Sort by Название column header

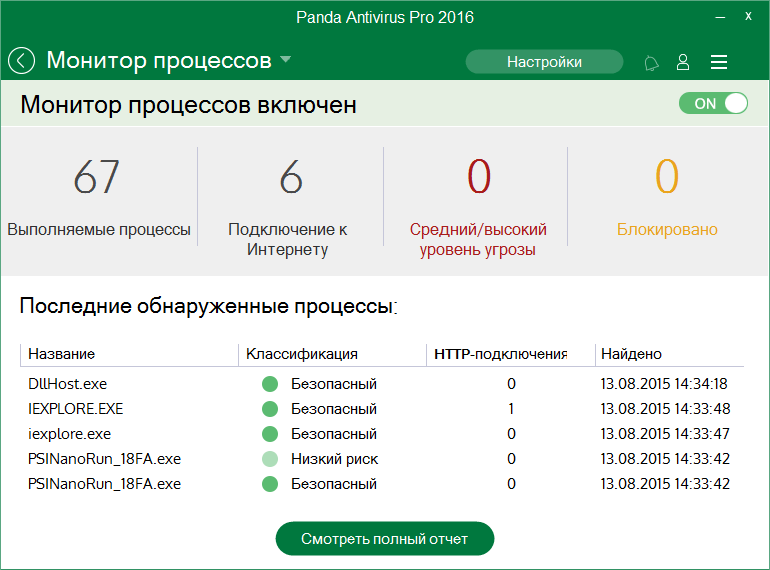click(61, 354)
